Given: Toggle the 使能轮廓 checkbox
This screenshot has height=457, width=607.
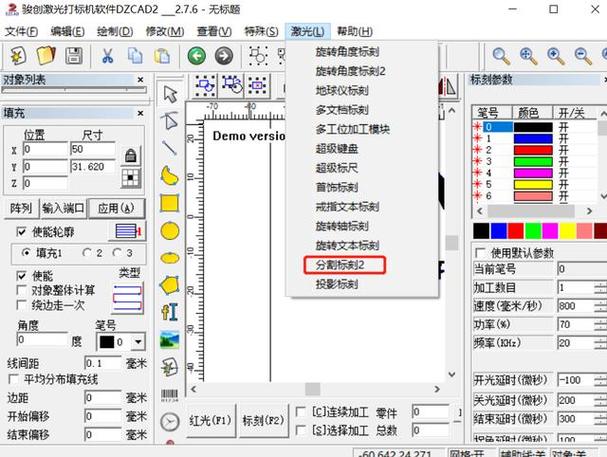Looking at the screenshot, I should 21,232.
